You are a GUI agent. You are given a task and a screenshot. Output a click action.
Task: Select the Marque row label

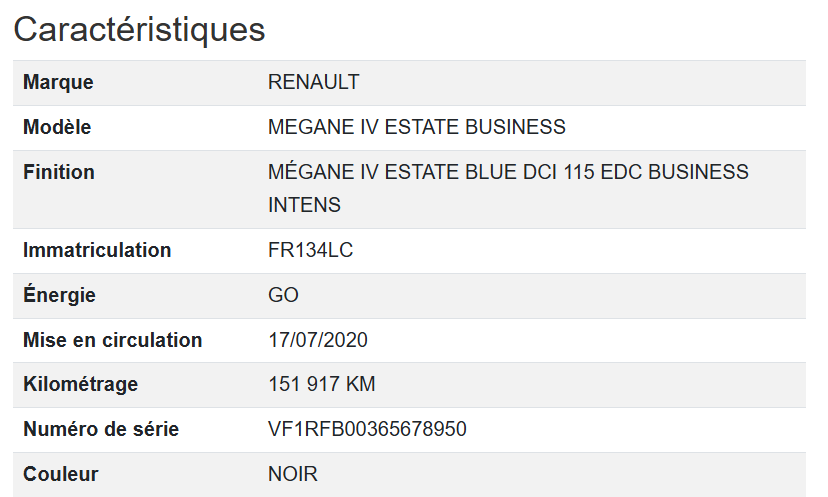[58, 82]
